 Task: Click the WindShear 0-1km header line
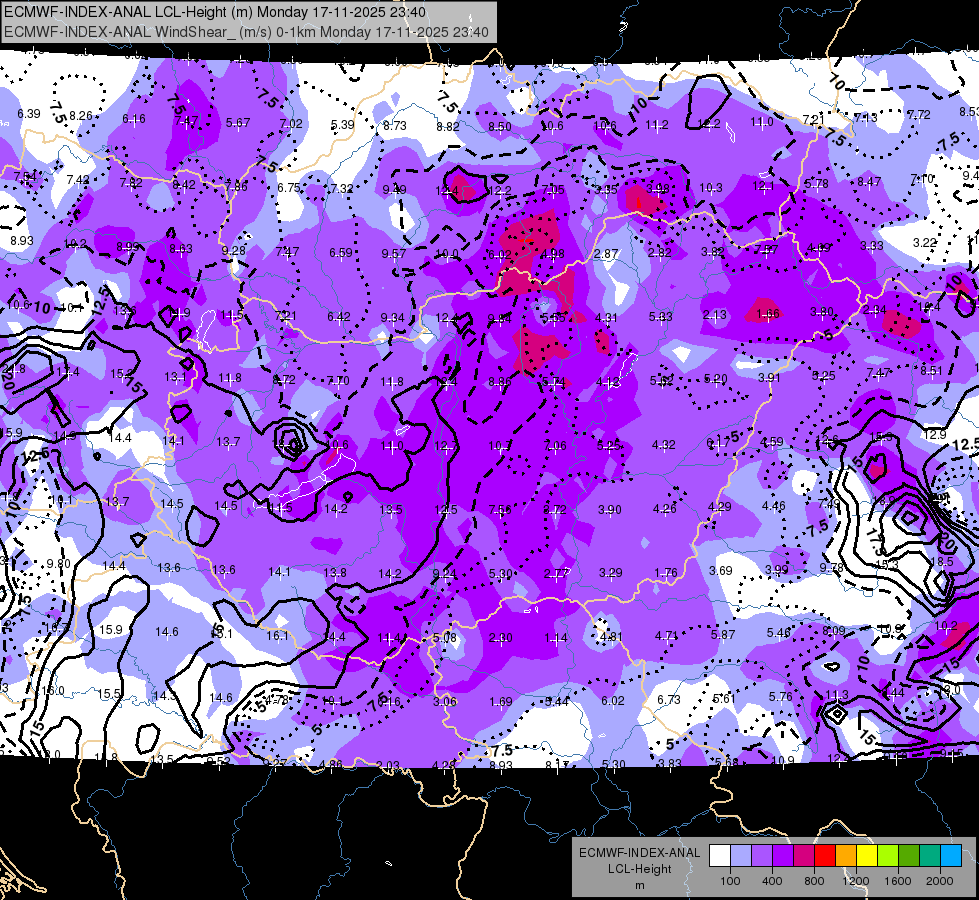247,32
